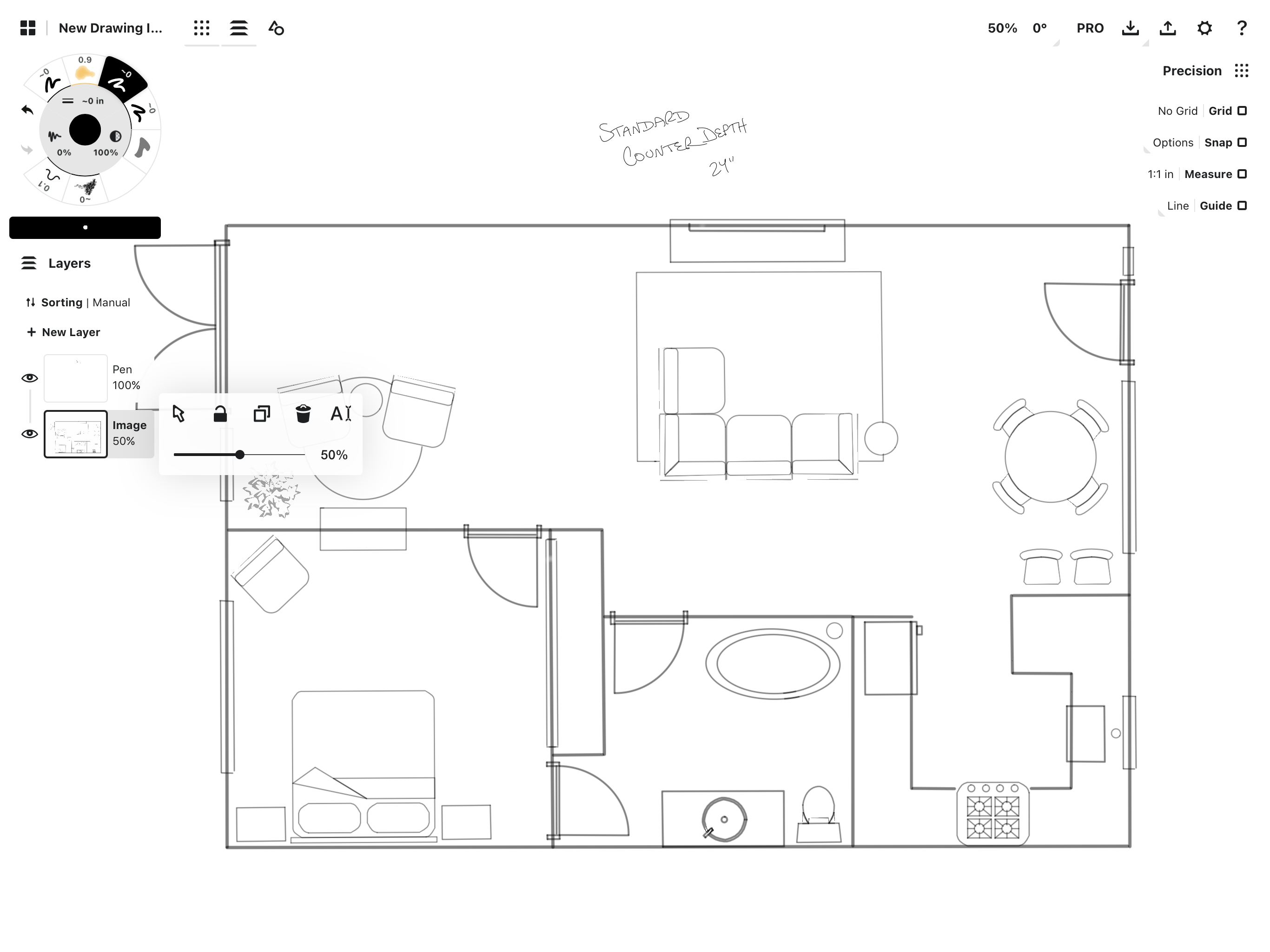Enable Grid checkbox in Precision panel
1270x952 pixels.
tap(1243, 110)
